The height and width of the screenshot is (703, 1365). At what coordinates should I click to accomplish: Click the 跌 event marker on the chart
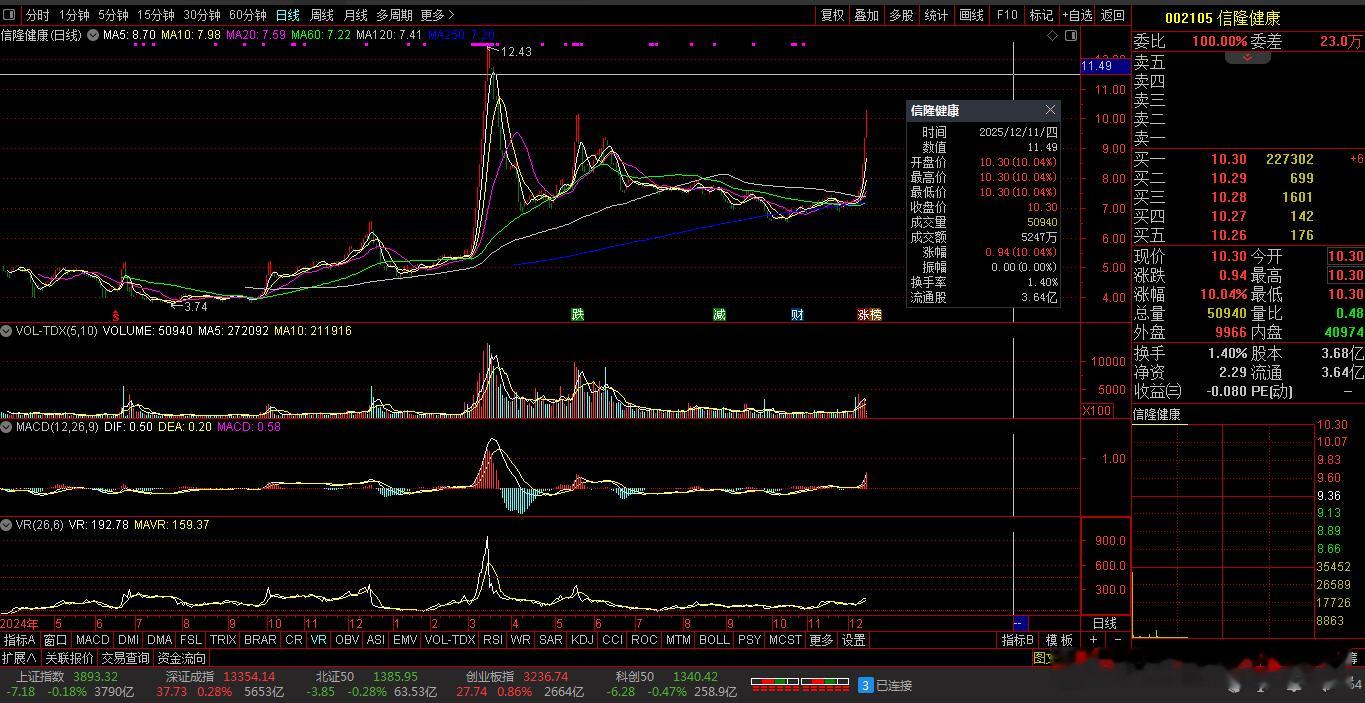pyautogui.click(x=577, y=314)
